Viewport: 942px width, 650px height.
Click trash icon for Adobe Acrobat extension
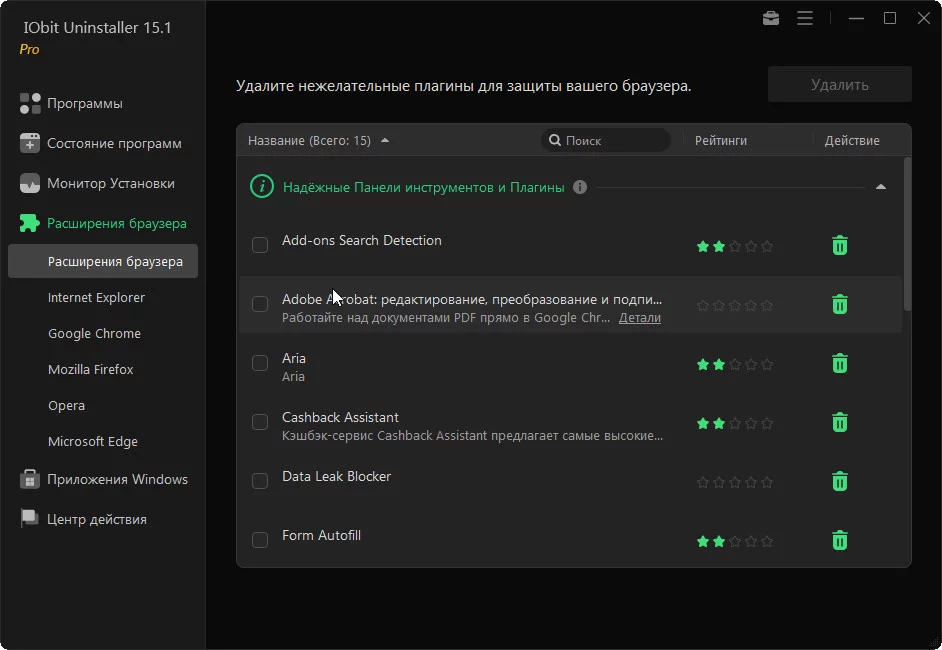(840, 304)
